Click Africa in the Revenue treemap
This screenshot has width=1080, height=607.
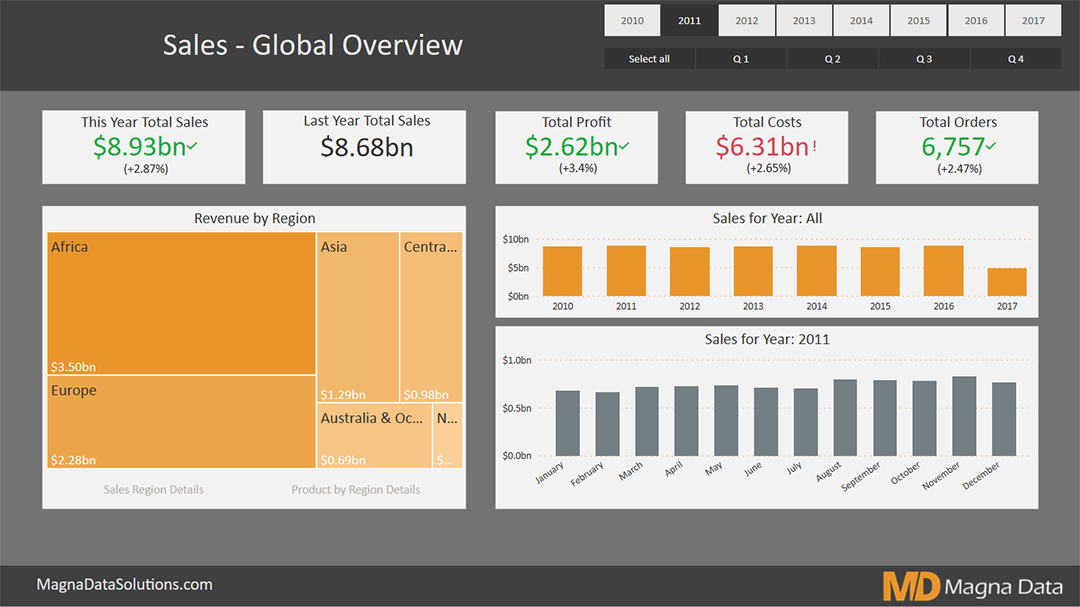[x=180, y=300]
